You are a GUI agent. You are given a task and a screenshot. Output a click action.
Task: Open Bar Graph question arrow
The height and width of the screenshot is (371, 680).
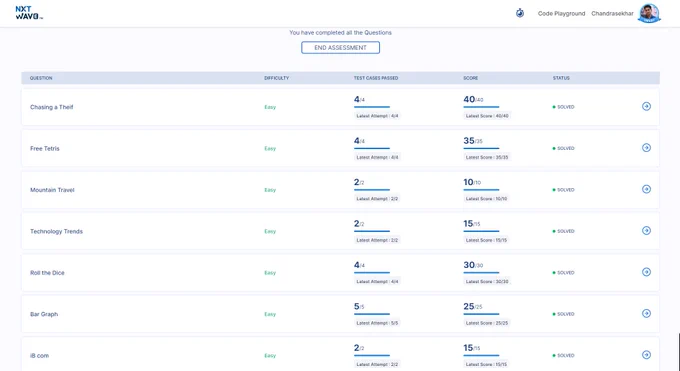pyautogui.click(x=646, y=313)
